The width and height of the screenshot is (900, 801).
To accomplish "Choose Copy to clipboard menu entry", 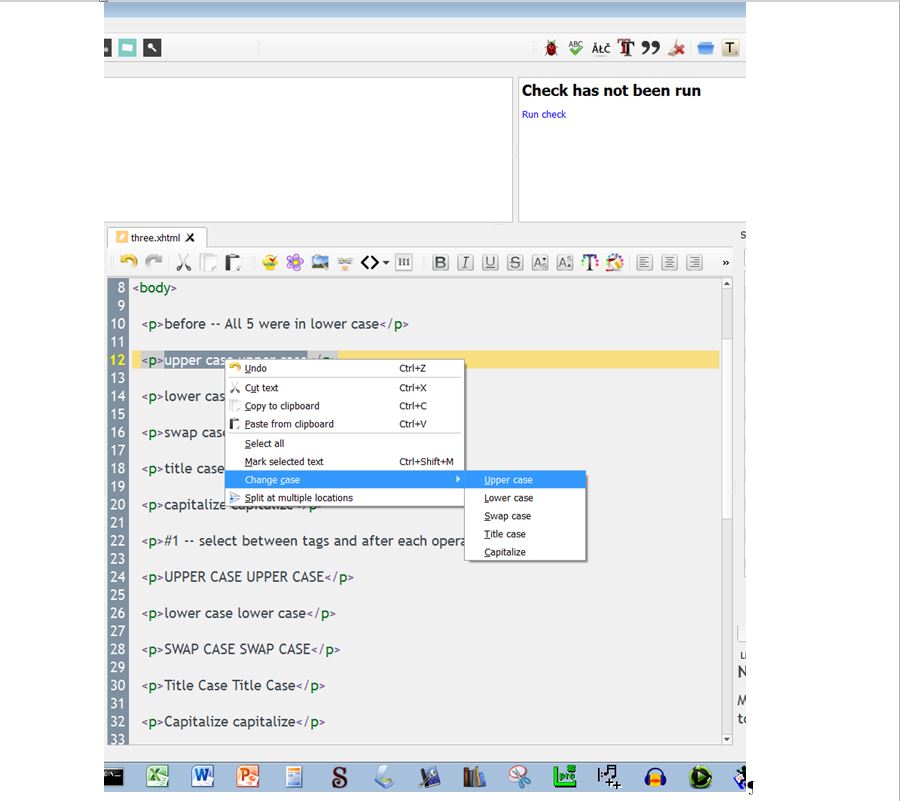I will [x=344, y=406].
